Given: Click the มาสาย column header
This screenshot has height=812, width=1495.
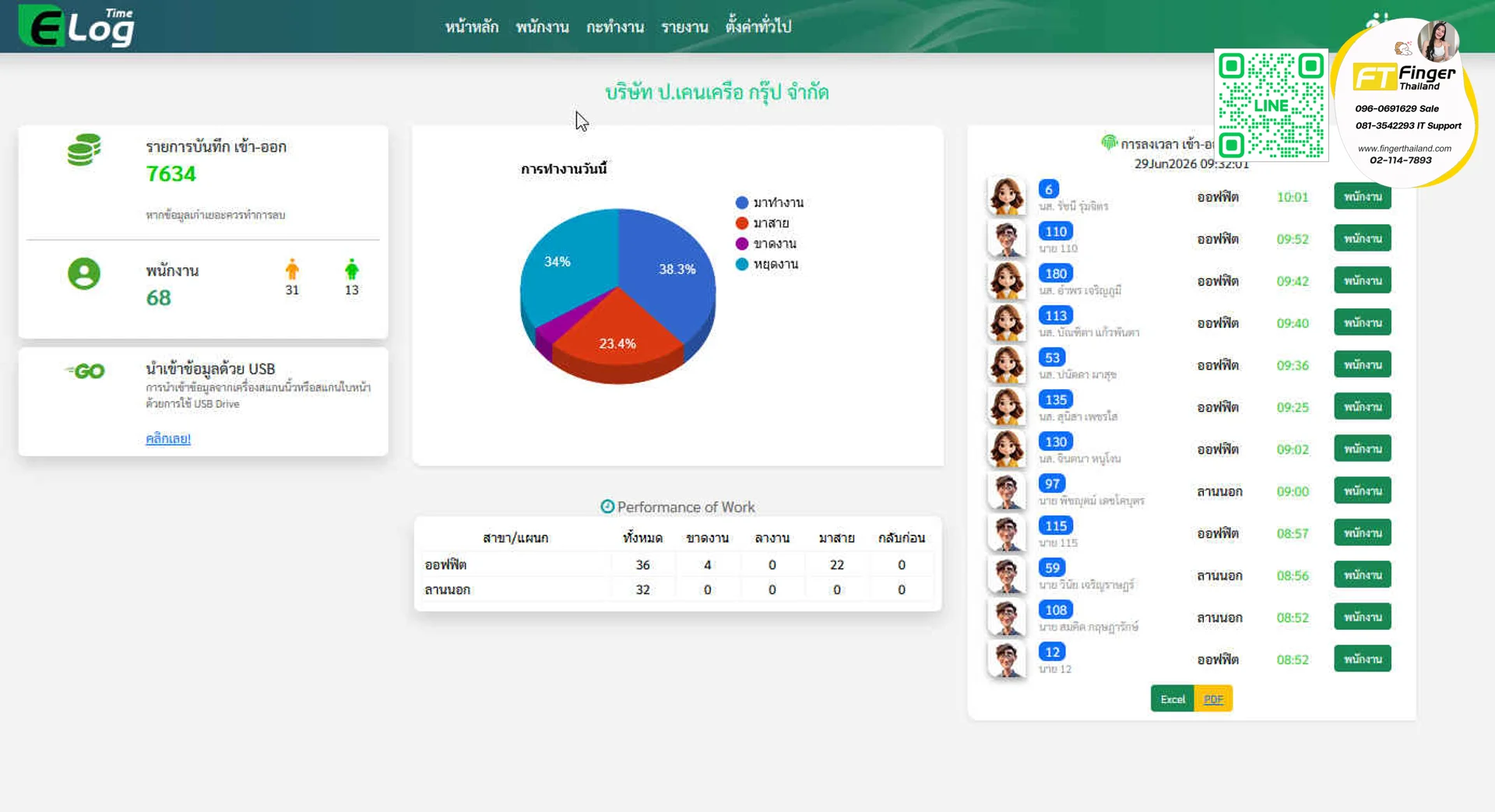Looking at the screenshot, I should click(x=837, y=538).
